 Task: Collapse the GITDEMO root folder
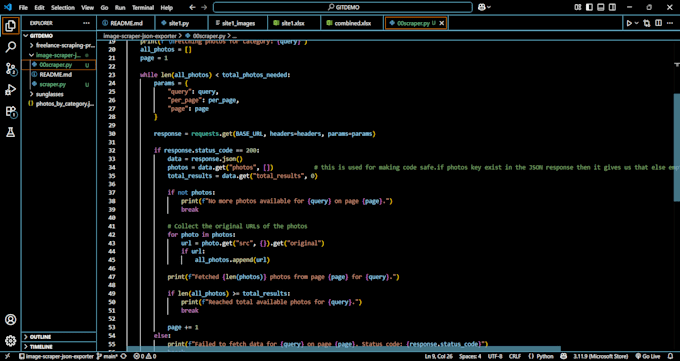pyautogui.click(x=26, y=36)
